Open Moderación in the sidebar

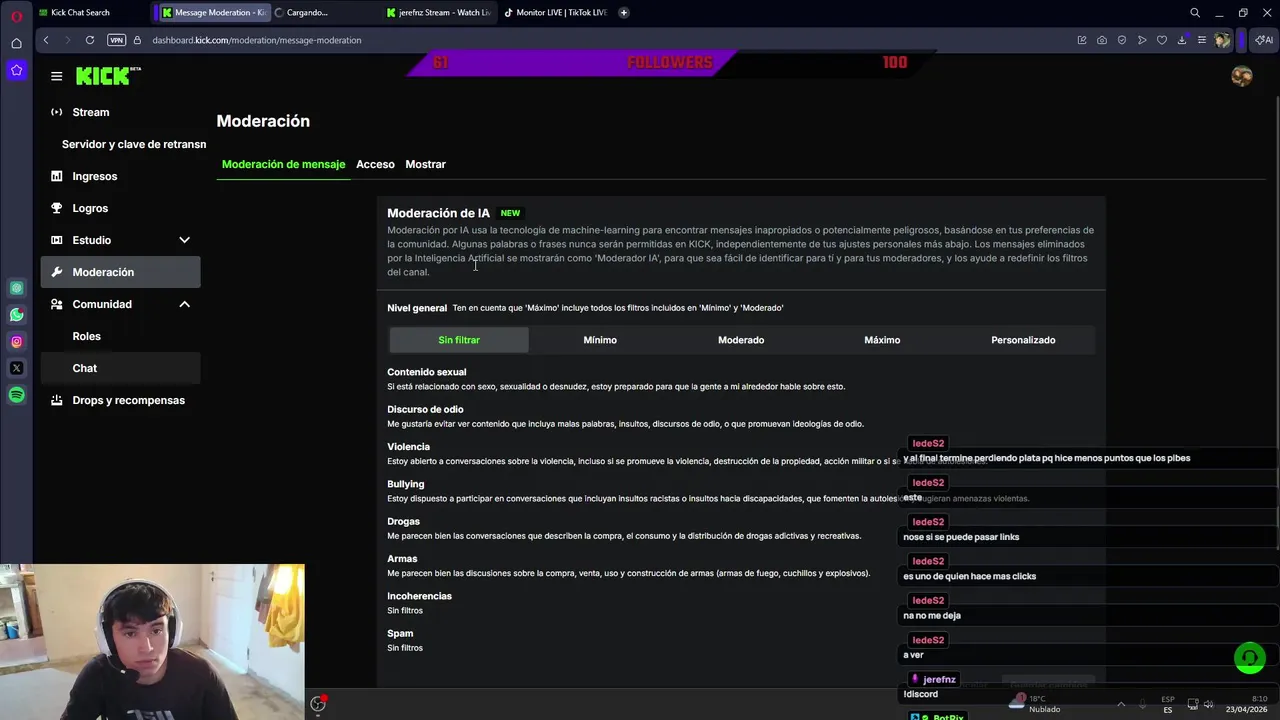[x=120, y=272]
